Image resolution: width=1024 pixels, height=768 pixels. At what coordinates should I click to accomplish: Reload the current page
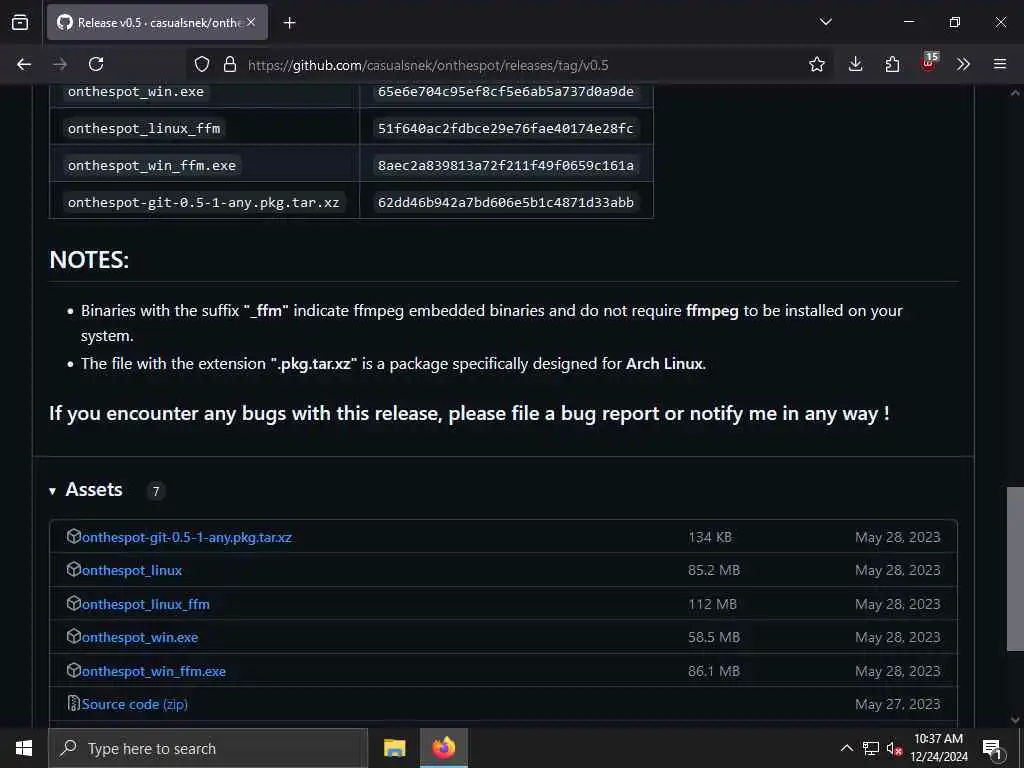96,64
